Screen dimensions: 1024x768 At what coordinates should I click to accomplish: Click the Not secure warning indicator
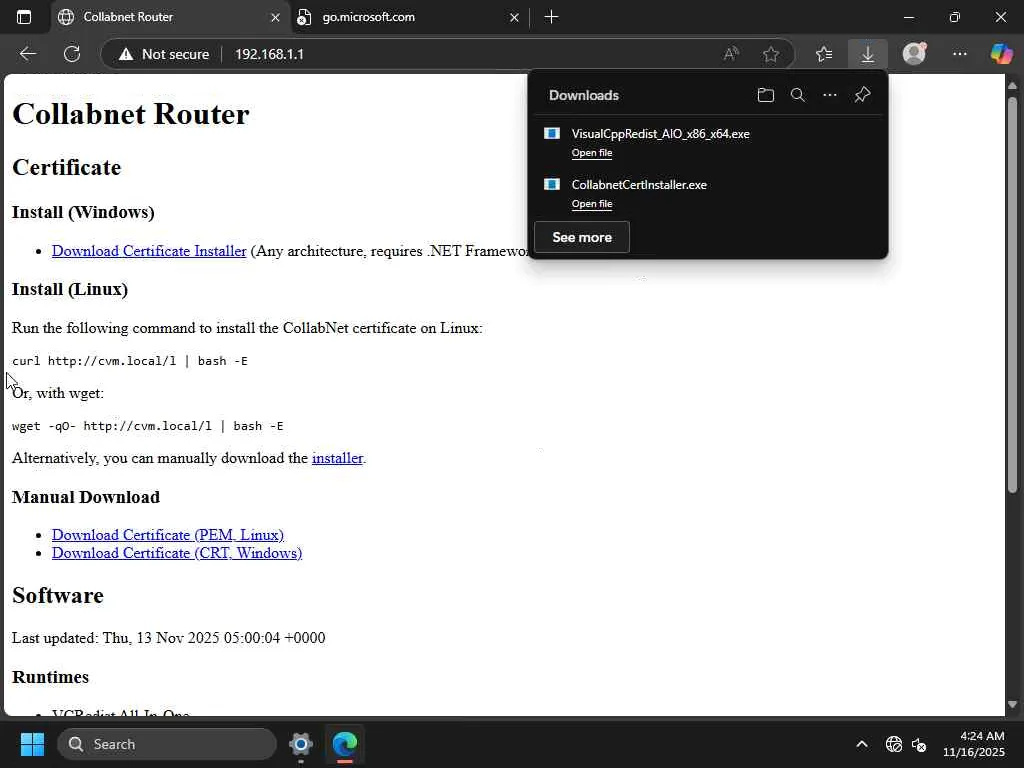tap(164, 54)
